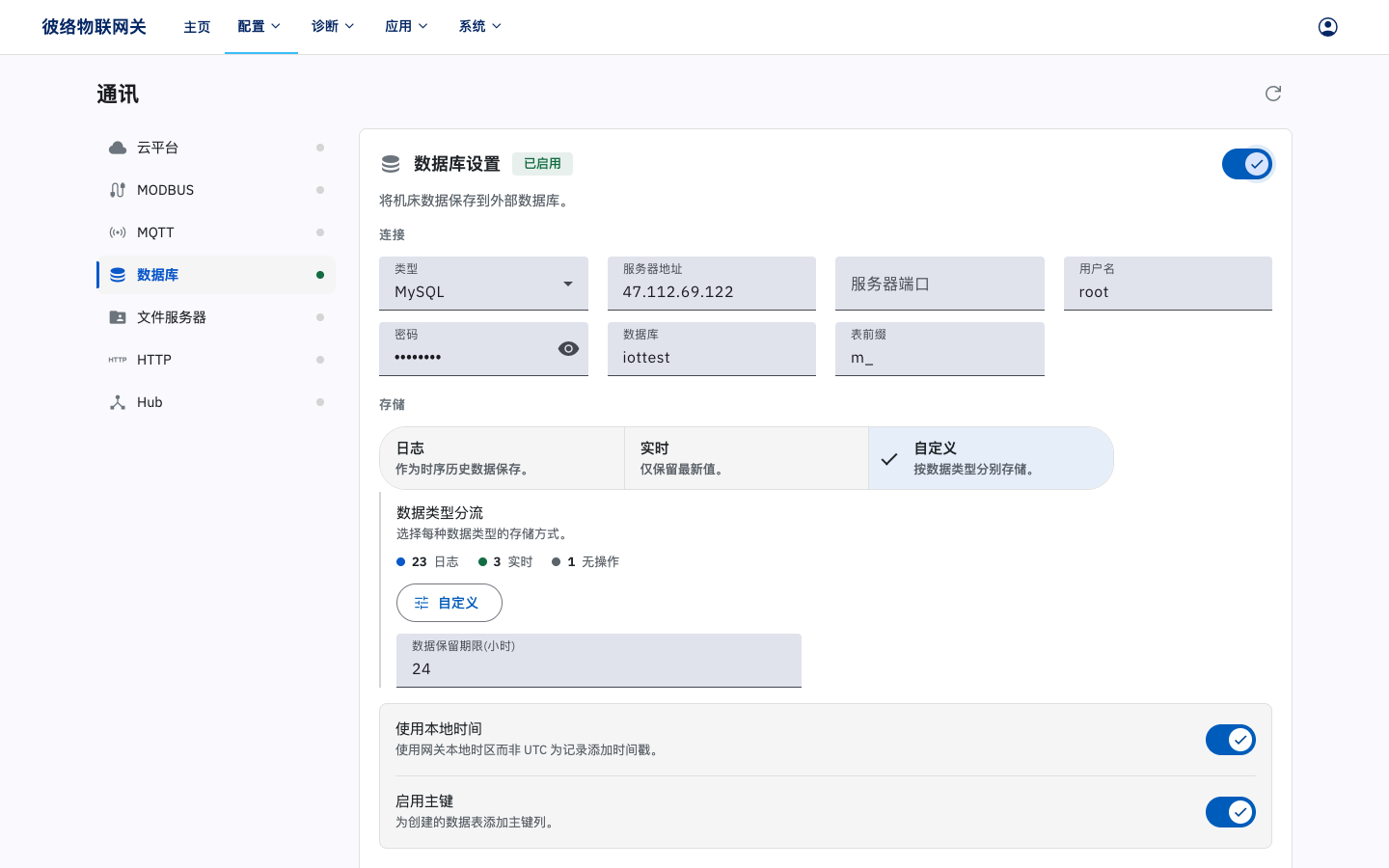Expand the 系统 menu
1389x868 pixels.
pos(480,27)
